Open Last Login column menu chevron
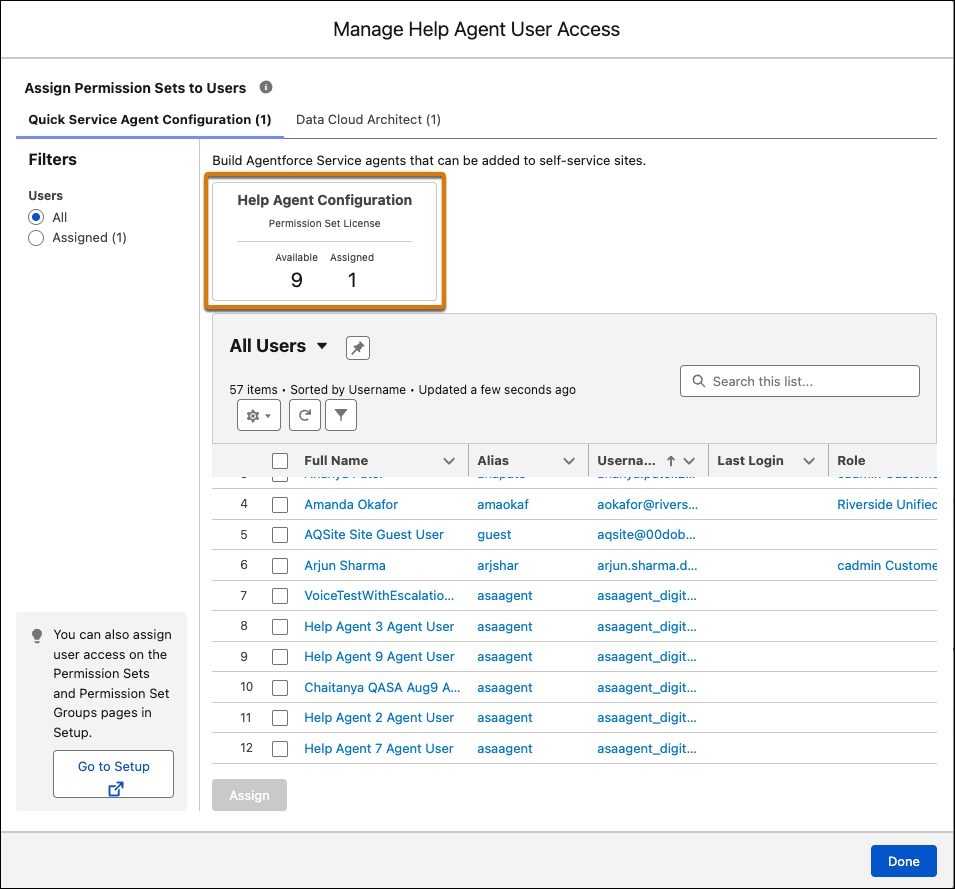This screenshot has width=955, height=889. (x=809, y=461)
